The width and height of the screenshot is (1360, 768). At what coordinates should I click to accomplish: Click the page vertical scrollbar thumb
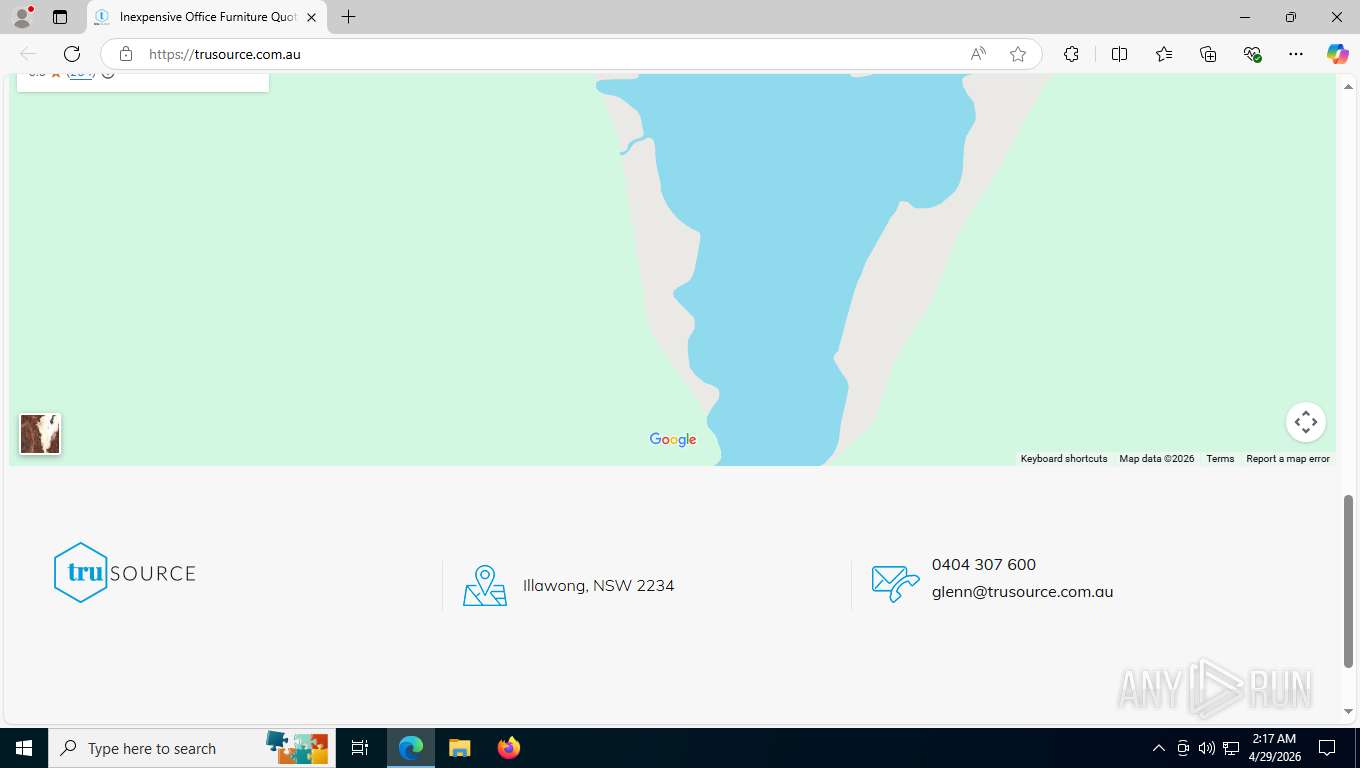point(1348,580)
